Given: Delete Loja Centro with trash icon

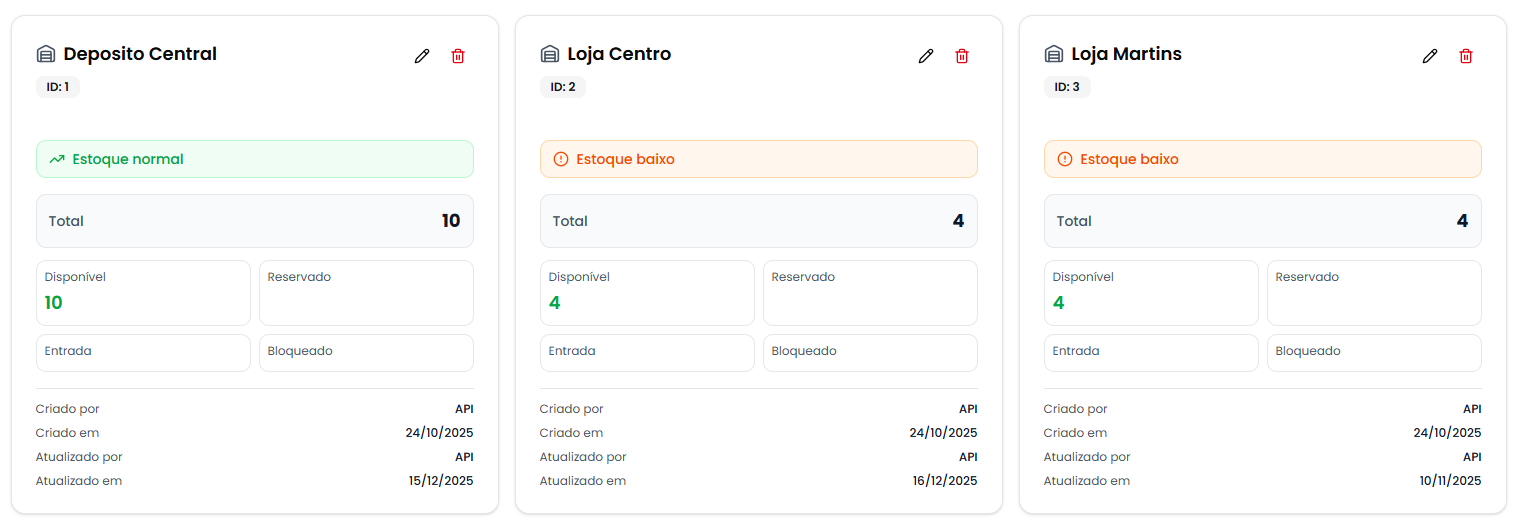Looking at the screenshot, I should click(x=962, y=56).
